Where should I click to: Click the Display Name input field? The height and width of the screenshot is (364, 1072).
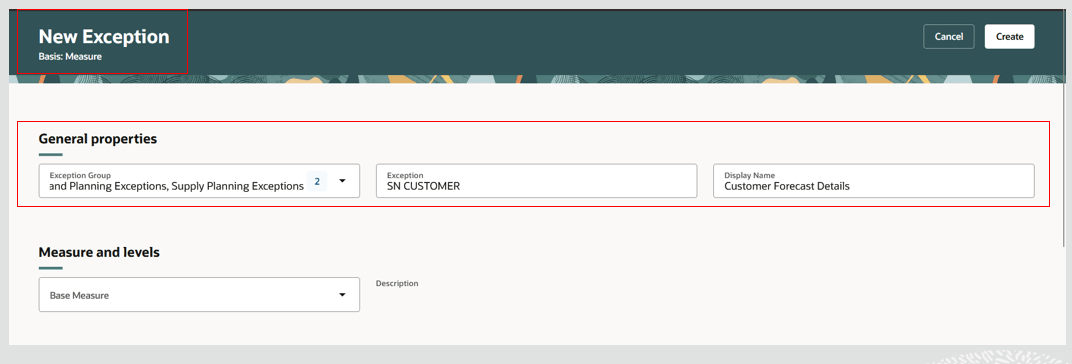click(x=874, y=181)
